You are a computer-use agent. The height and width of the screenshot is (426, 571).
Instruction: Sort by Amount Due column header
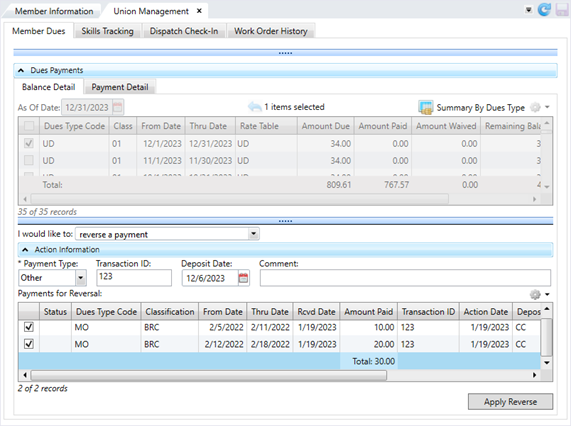(x=326, y=126)
